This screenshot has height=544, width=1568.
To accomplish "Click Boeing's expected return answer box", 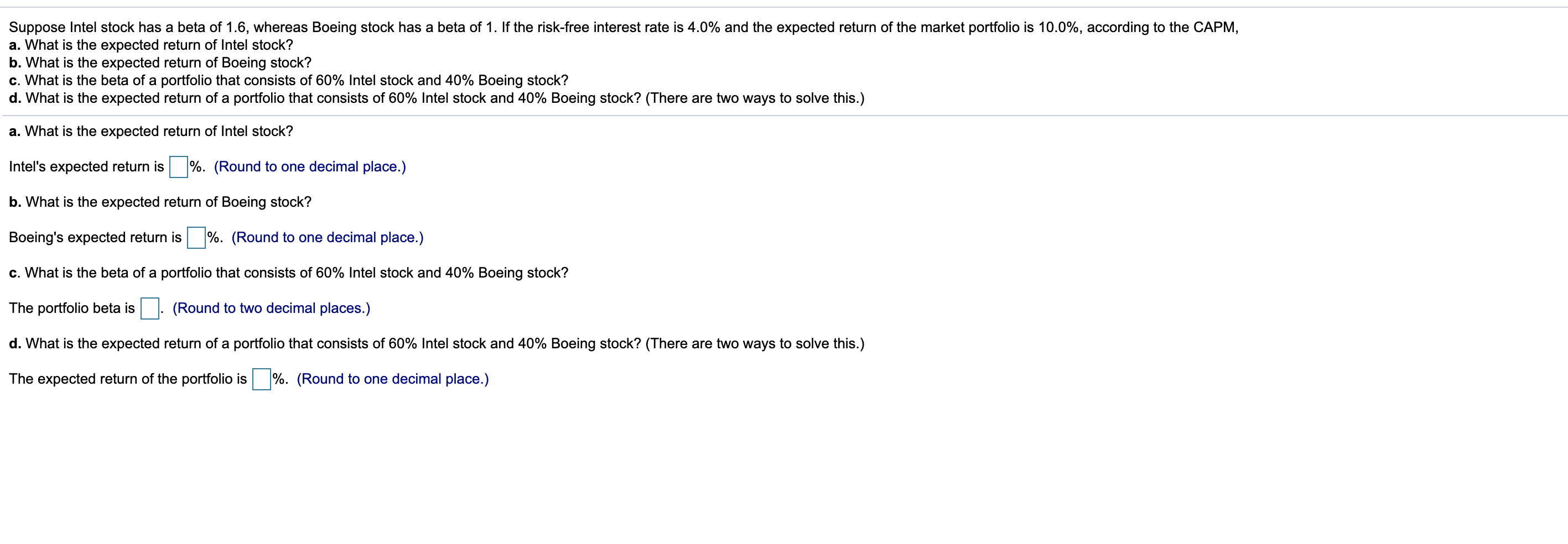I will click(x=195, y=237).
